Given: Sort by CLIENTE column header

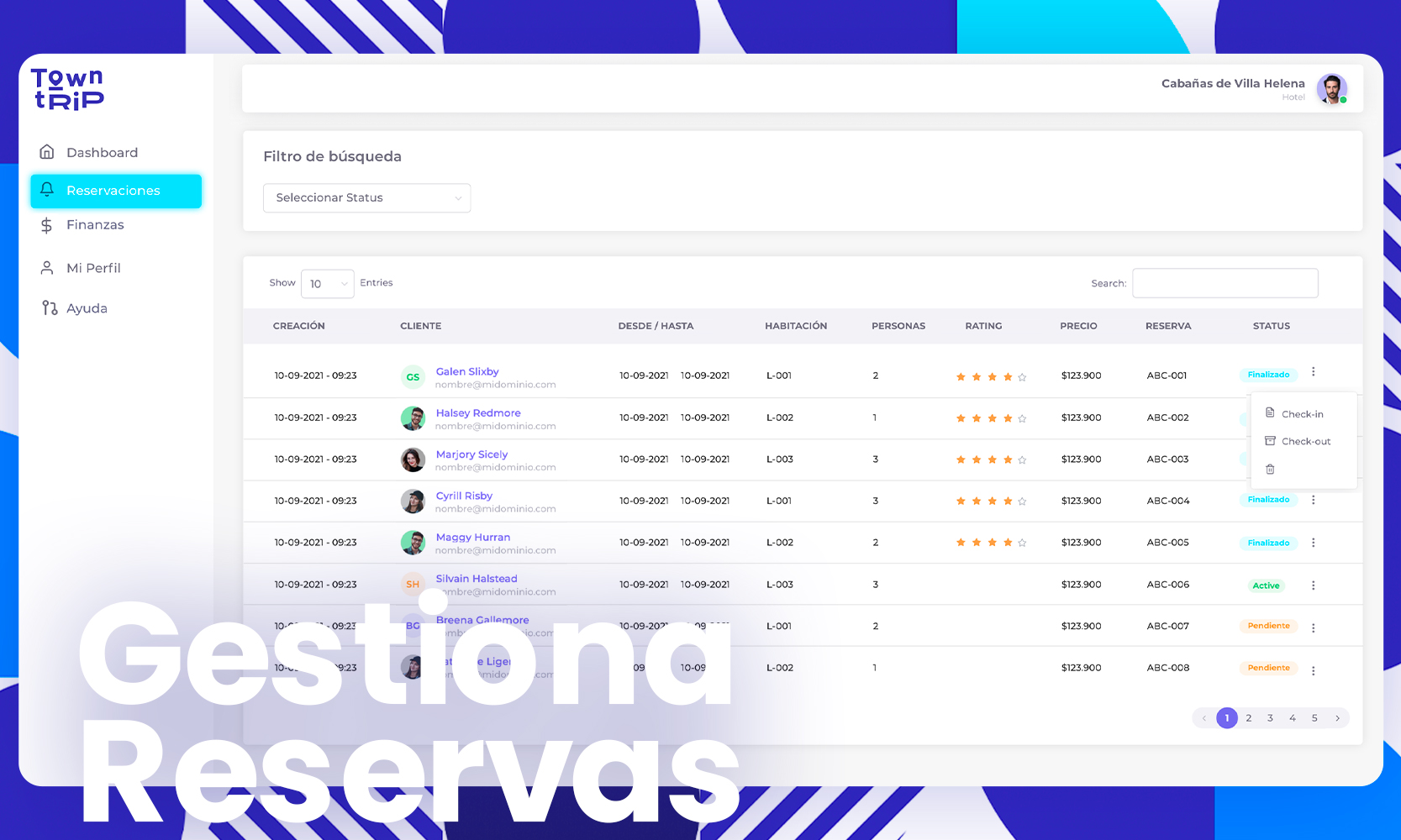Looking at the screenshot, I should pyautogui.click(x=421, y=326).
